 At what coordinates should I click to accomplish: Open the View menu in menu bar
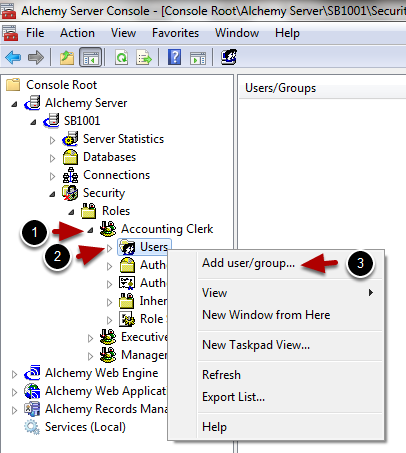123,33
